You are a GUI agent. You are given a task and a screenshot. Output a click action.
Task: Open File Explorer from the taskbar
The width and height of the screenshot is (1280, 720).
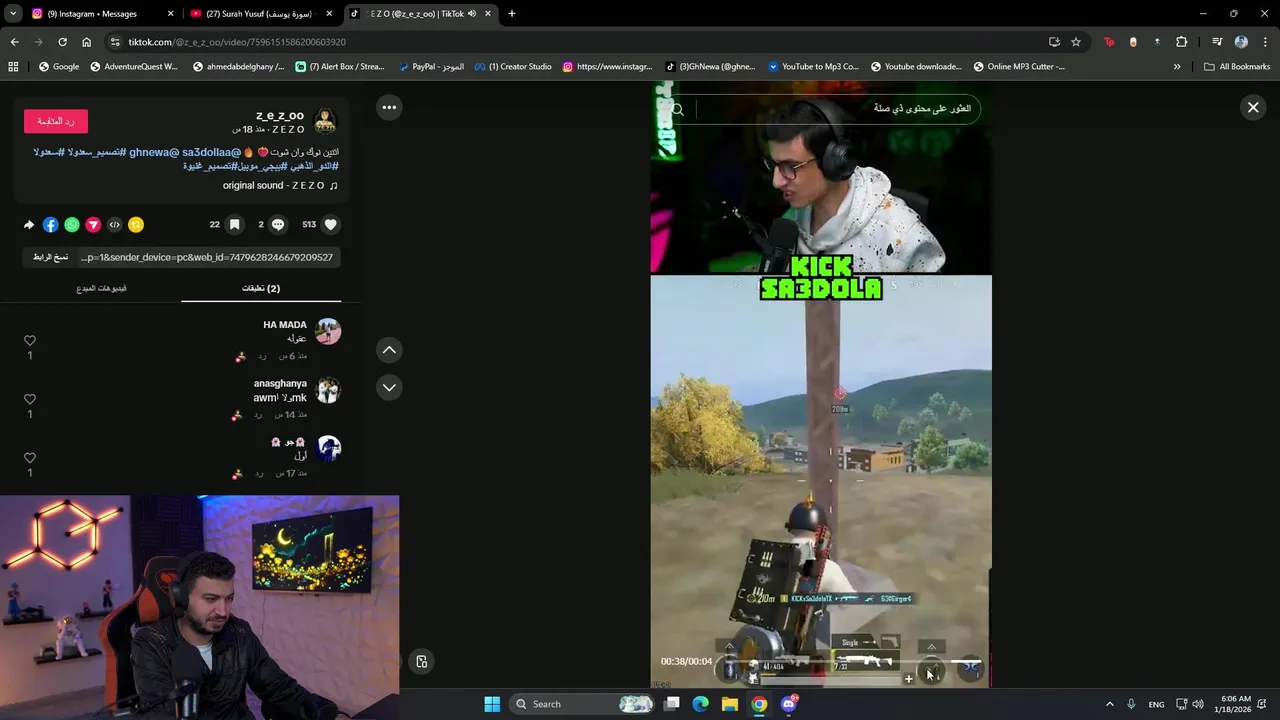(730, 704)
